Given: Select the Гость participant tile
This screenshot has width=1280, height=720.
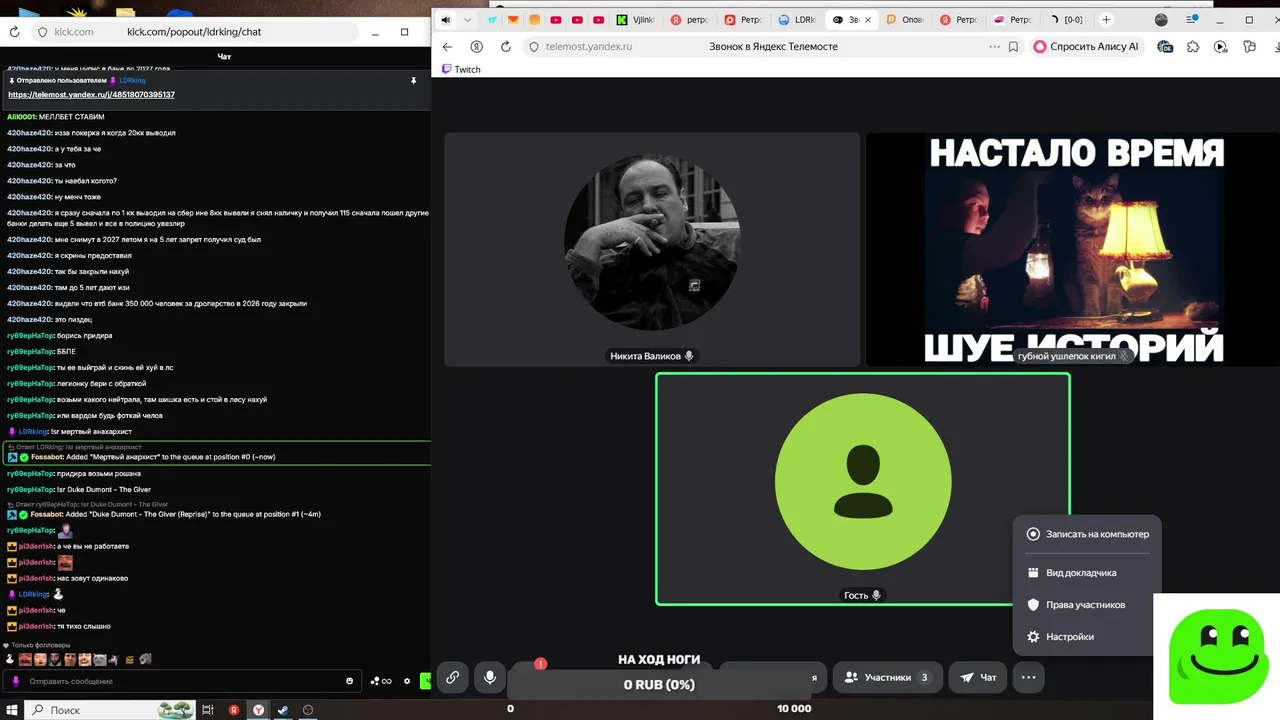Looking at the screenshot, I should (x=863, y=489).
